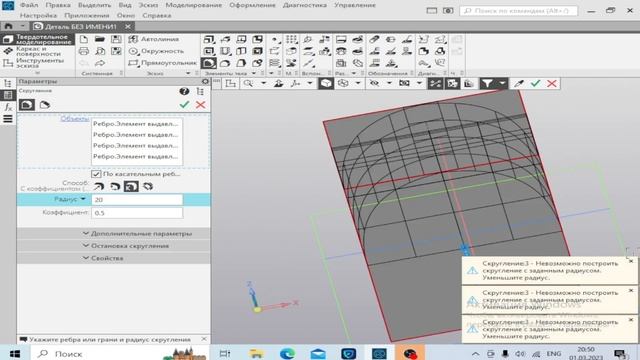Confirm fillet with the green check in Параметры
The image size is (640, 360).
(184, 104)
